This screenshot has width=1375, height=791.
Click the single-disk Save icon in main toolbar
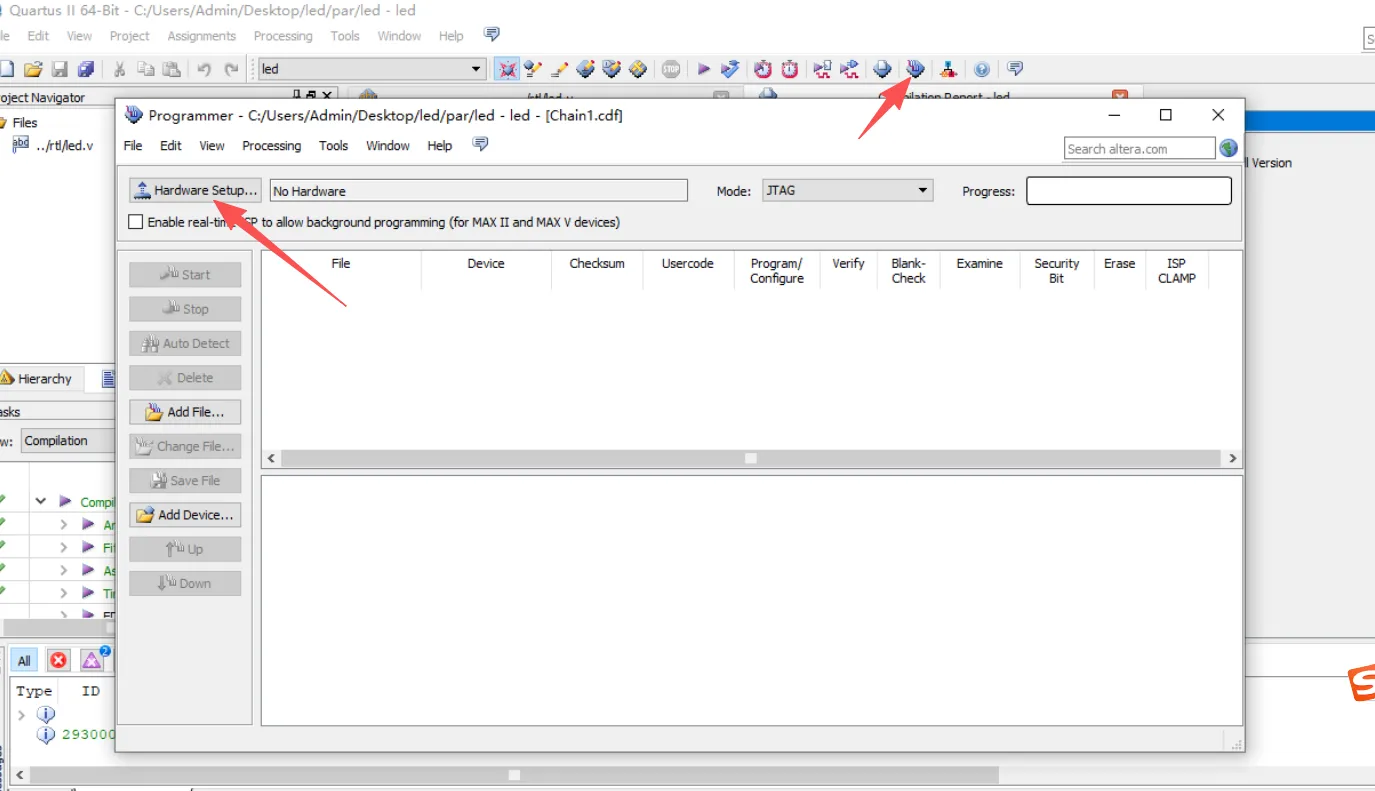(59, 69)
